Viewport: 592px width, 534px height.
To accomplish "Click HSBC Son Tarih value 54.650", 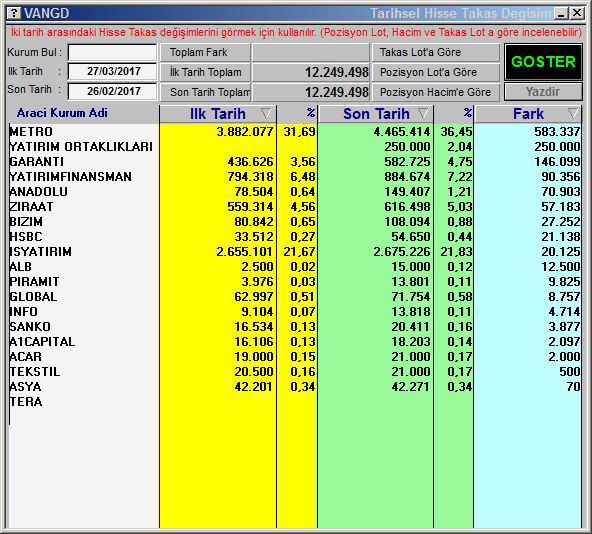I will 411,236.
